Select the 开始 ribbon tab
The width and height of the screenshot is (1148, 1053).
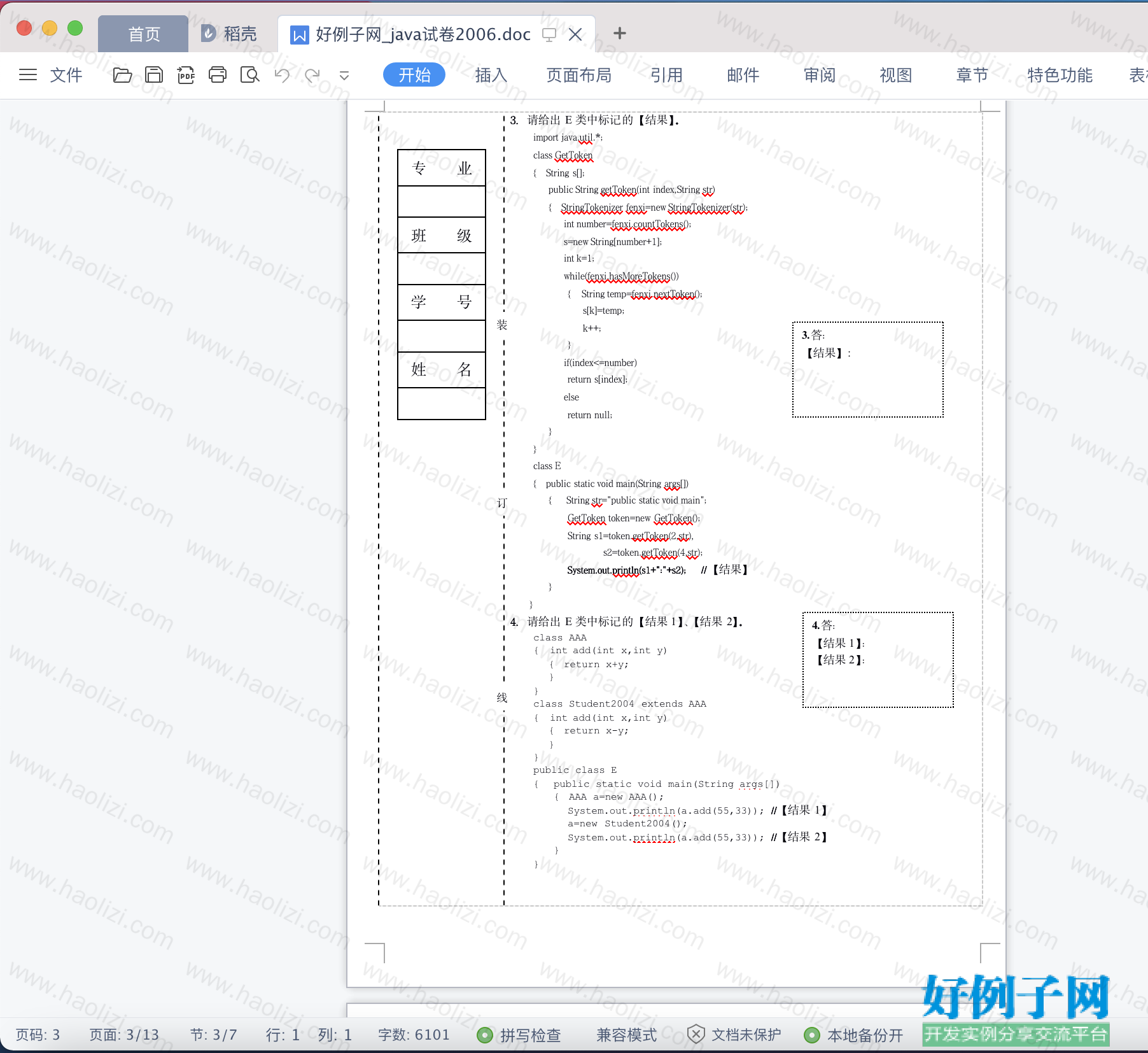tap(414, 75)
